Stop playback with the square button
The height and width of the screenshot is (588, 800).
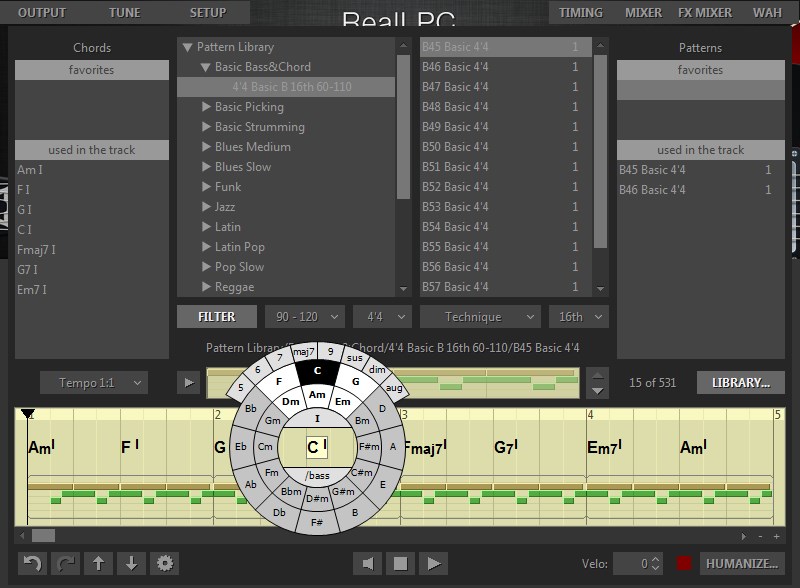click(x=401, y=564)
